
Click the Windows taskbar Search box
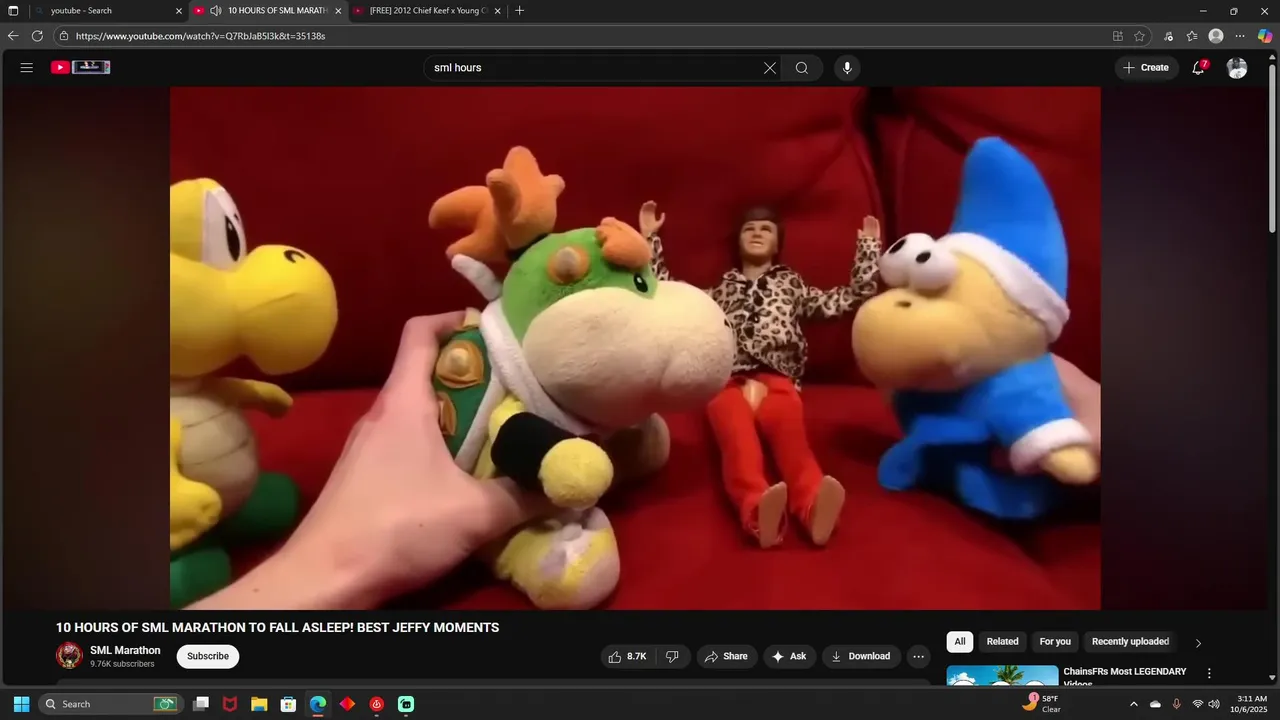tap(110, 704)
